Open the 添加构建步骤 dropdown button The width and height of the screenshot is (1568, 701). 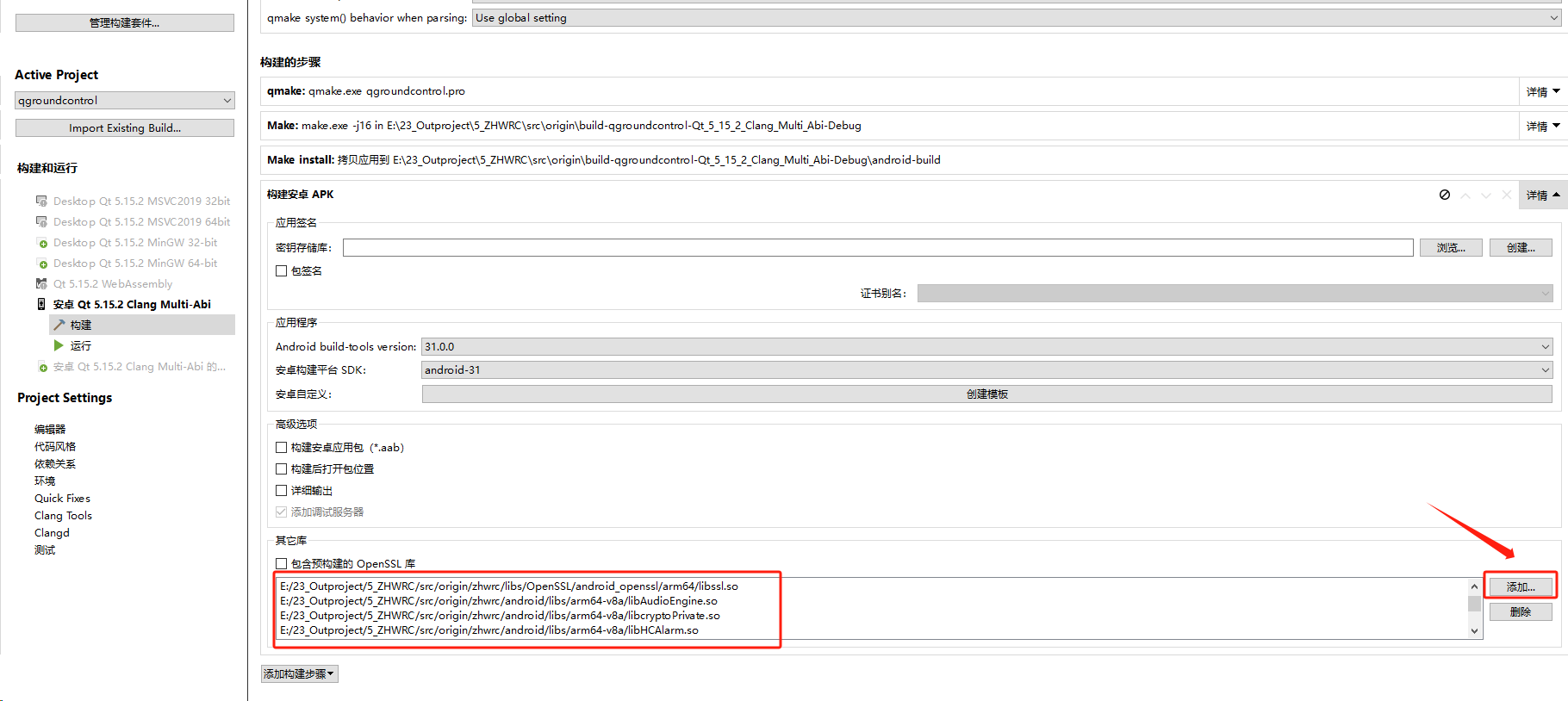[x=300, y=673]
